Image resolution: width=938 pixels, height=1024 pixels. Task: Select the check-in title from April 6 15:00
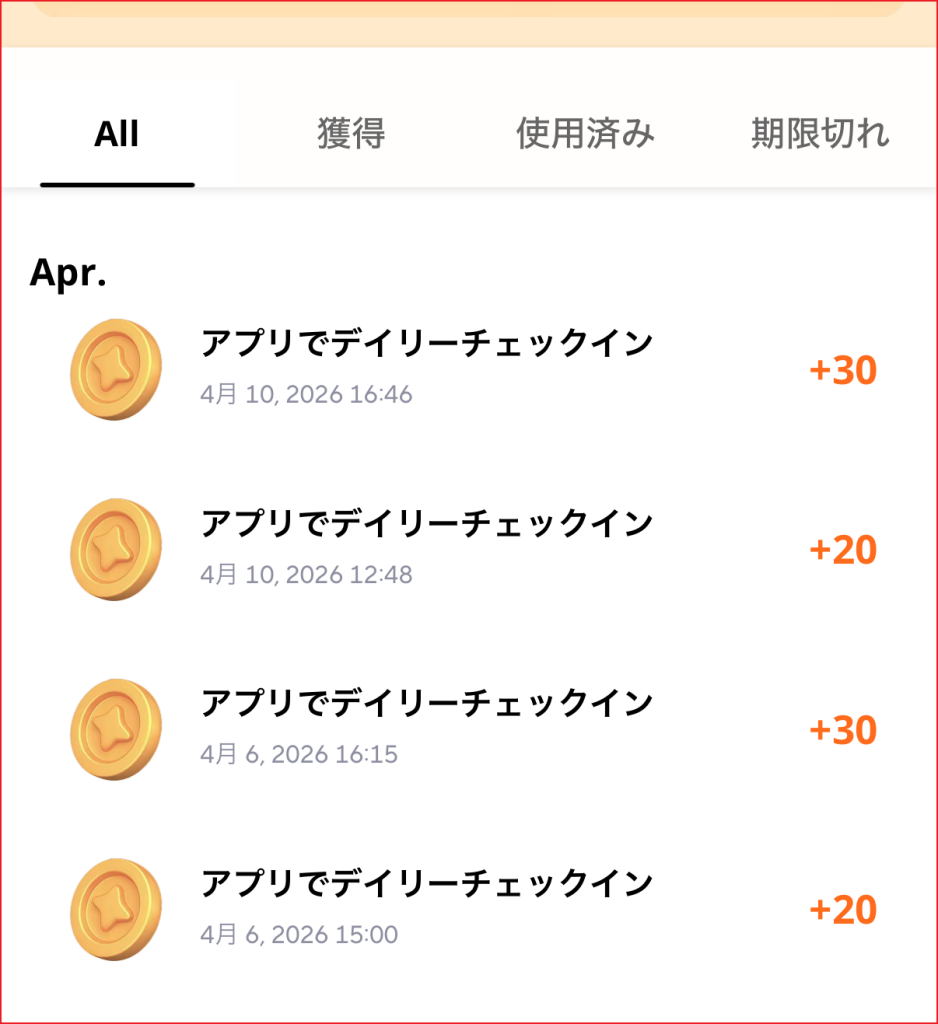[x=427, y=884]
